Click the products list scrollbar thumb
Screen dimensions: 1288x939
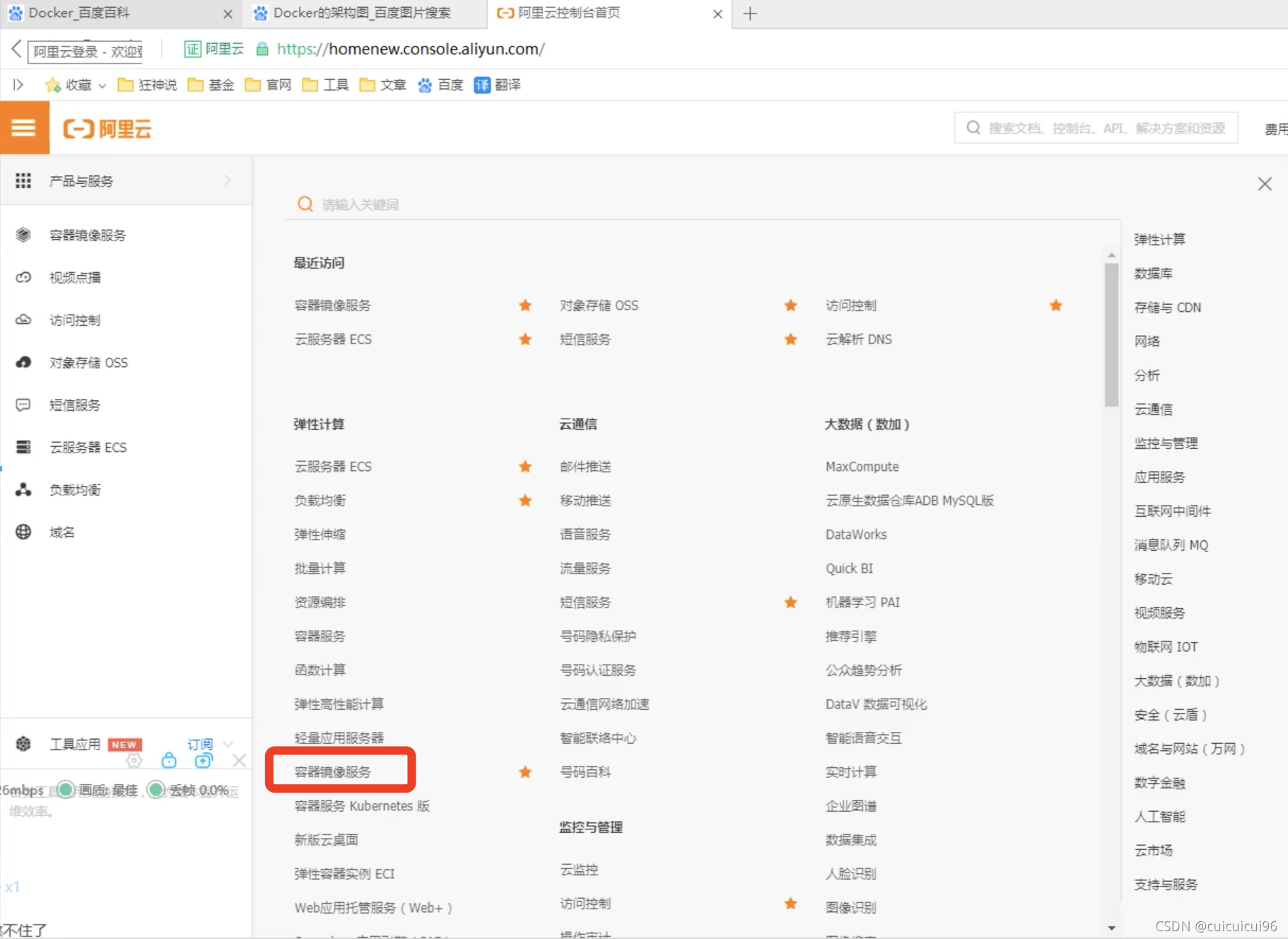[1111, 334]
